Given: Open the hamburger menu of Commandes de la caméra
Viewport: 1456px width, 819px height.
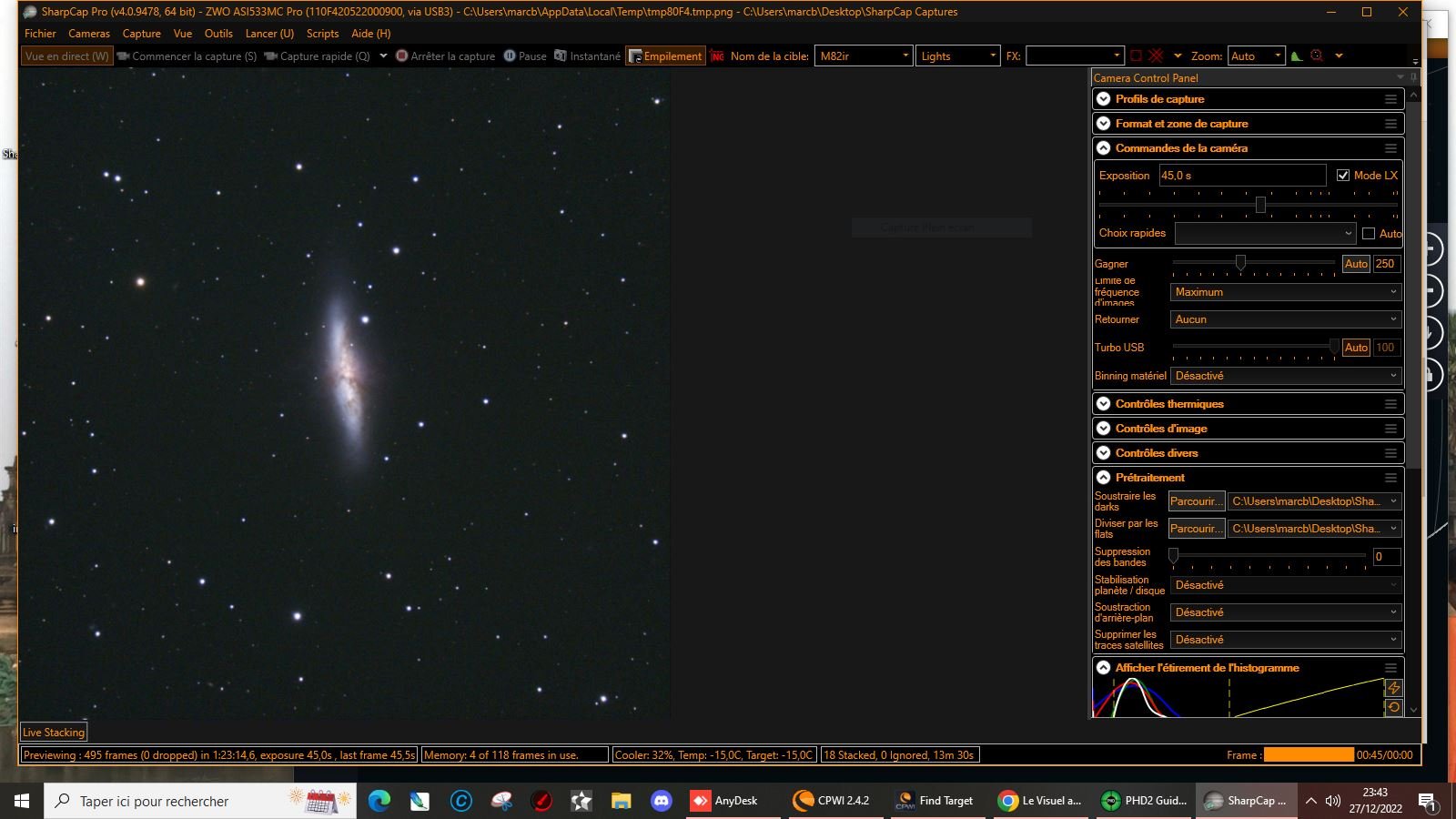Looking at the screenshot, I should [x=1390, y=148].
